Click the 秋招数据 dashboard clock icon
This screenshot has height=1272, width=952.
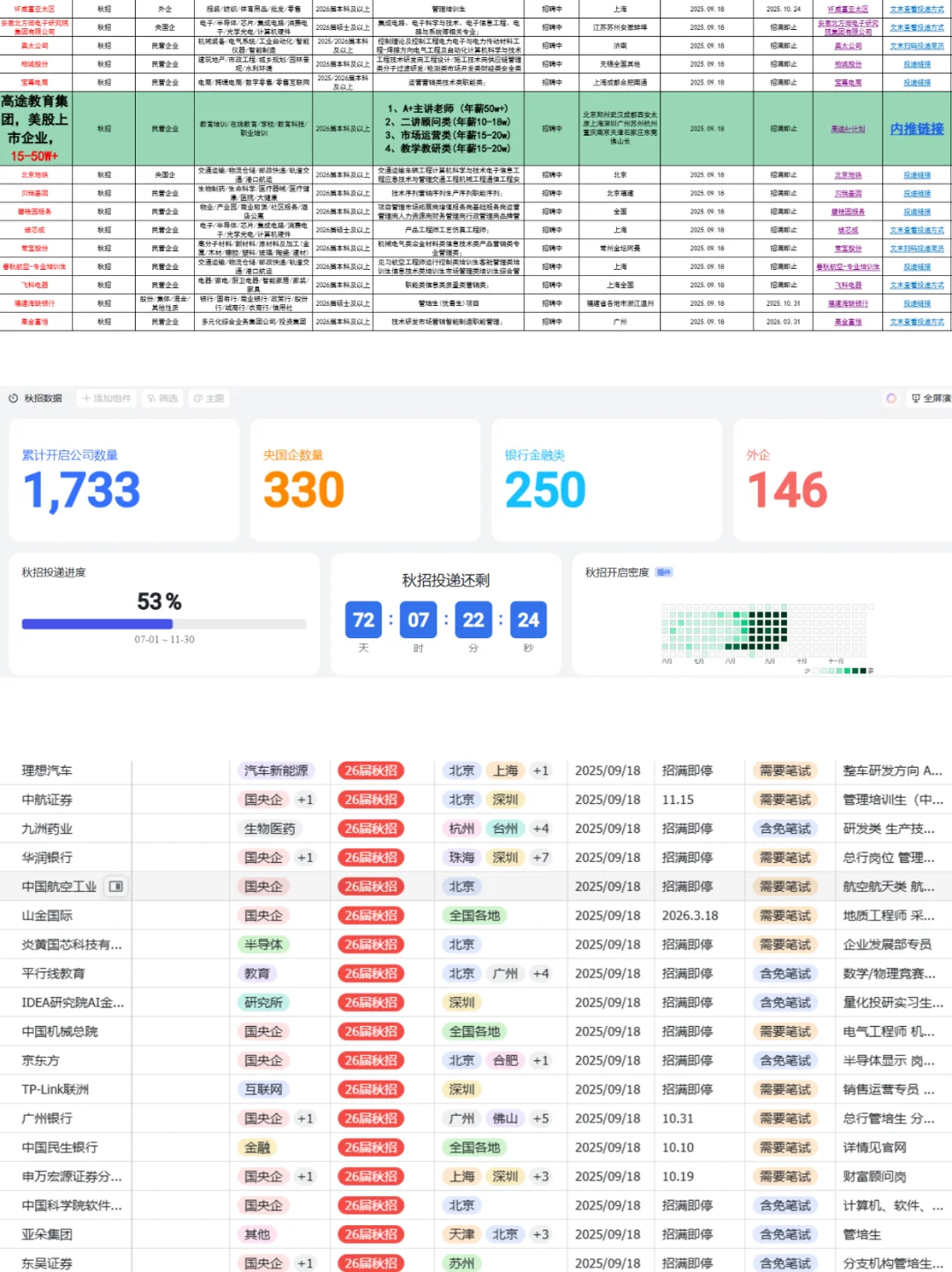tap(13, 398)
